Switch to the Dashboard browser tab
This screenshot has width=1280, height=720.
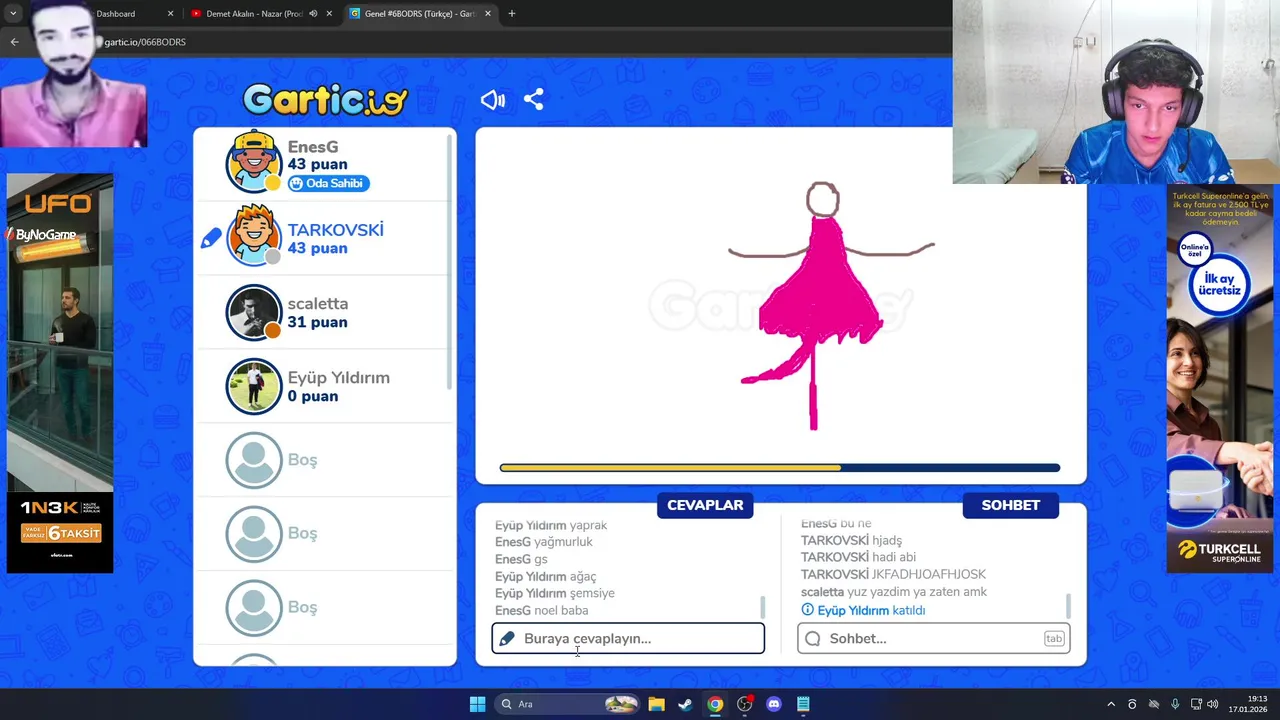(116, 14)
